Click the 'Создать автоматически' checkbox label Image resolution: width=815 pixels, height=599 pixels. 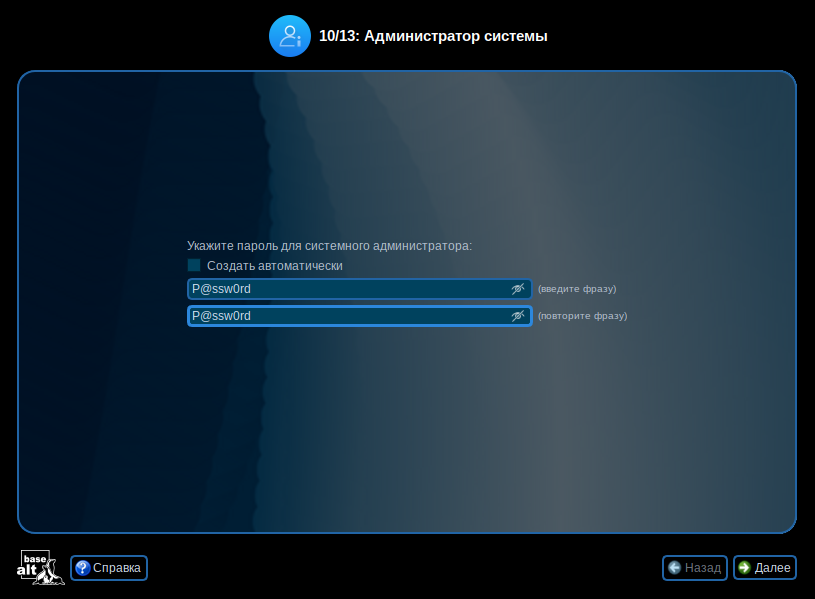[275, 266]
